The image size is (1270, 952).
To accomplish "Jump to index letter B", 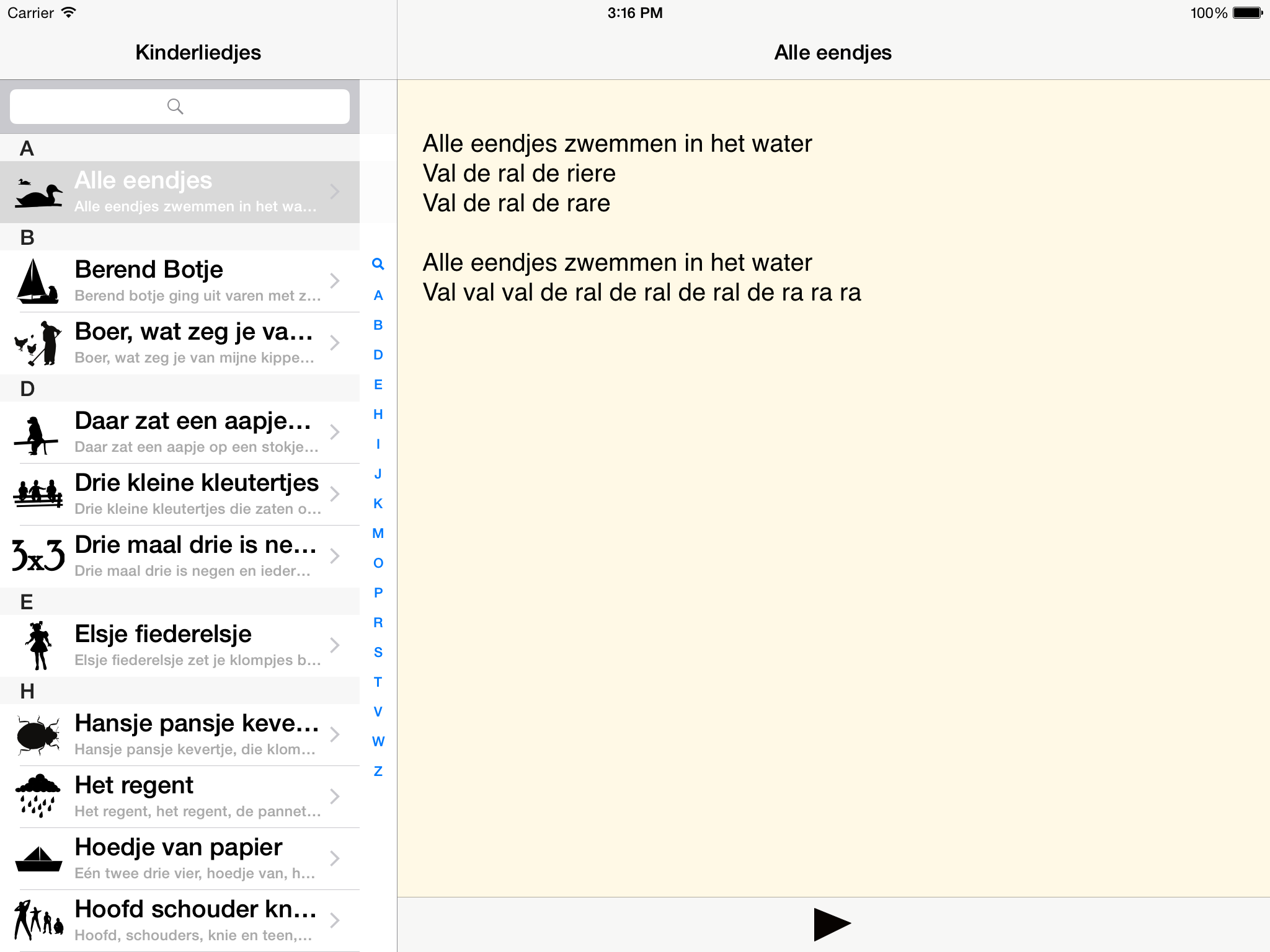I will (x=378, y=325).
